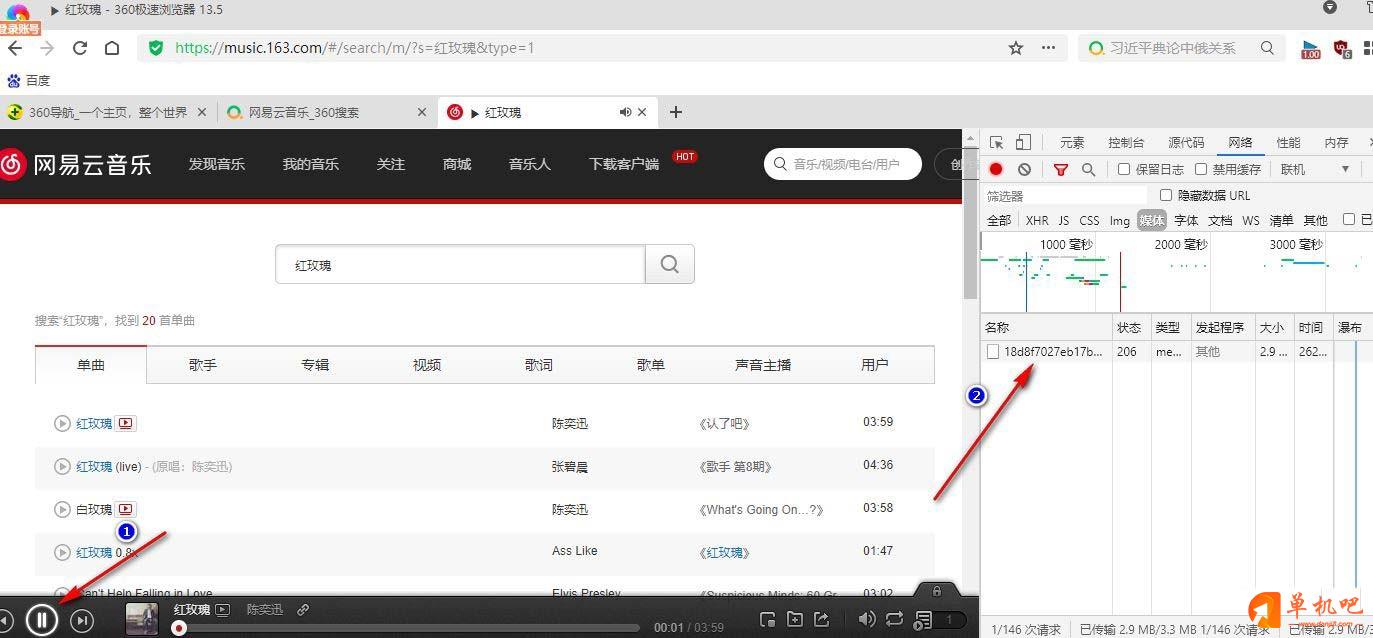The image size is (1373, 638).
Task: Mute the 红玫瑰 tab via speaker icon
Action: [x=626, y=112]
